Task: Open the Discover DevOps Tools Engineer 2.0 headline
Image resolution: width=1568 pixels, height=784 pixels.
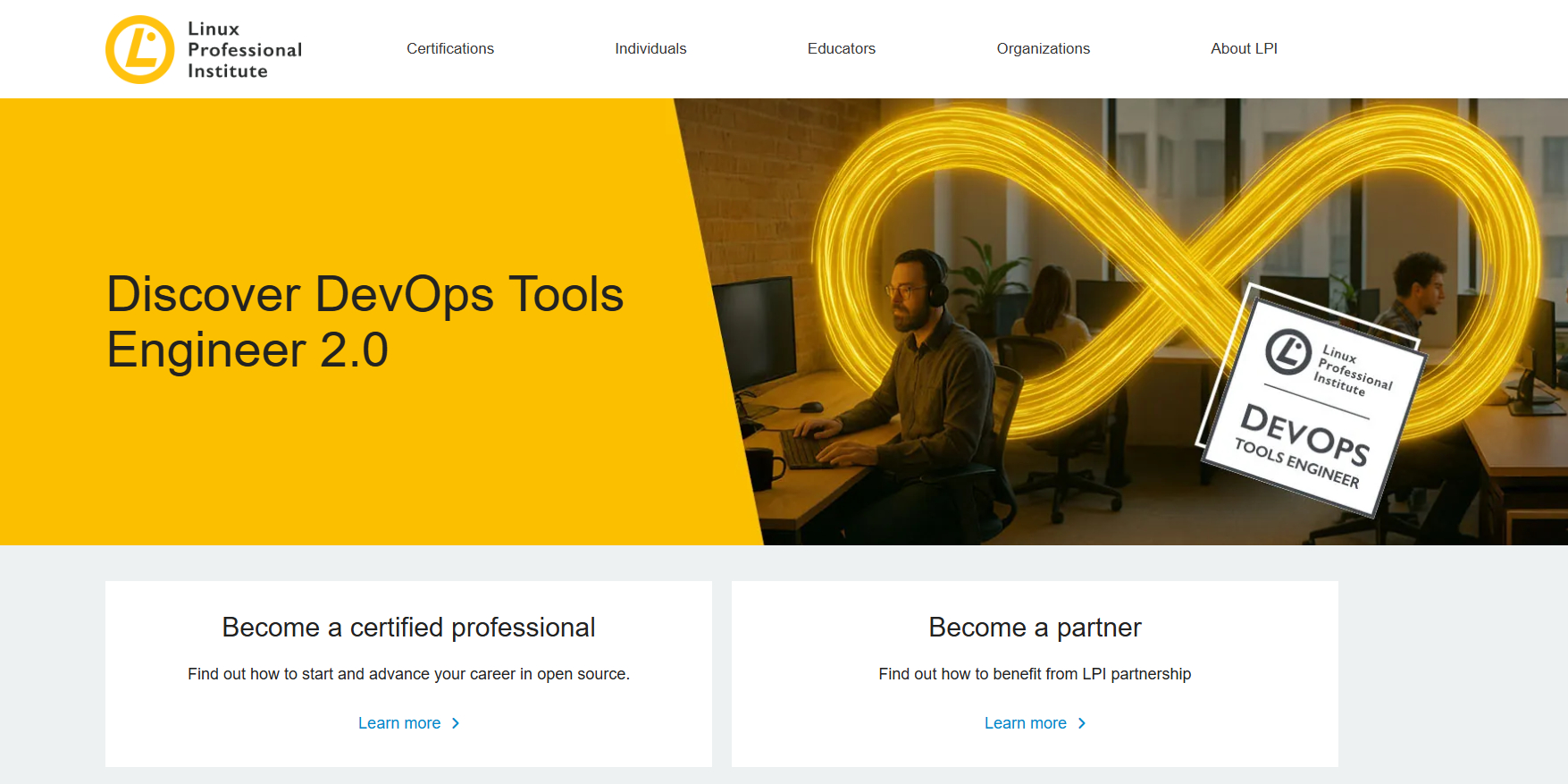Action: pos(365,322)
